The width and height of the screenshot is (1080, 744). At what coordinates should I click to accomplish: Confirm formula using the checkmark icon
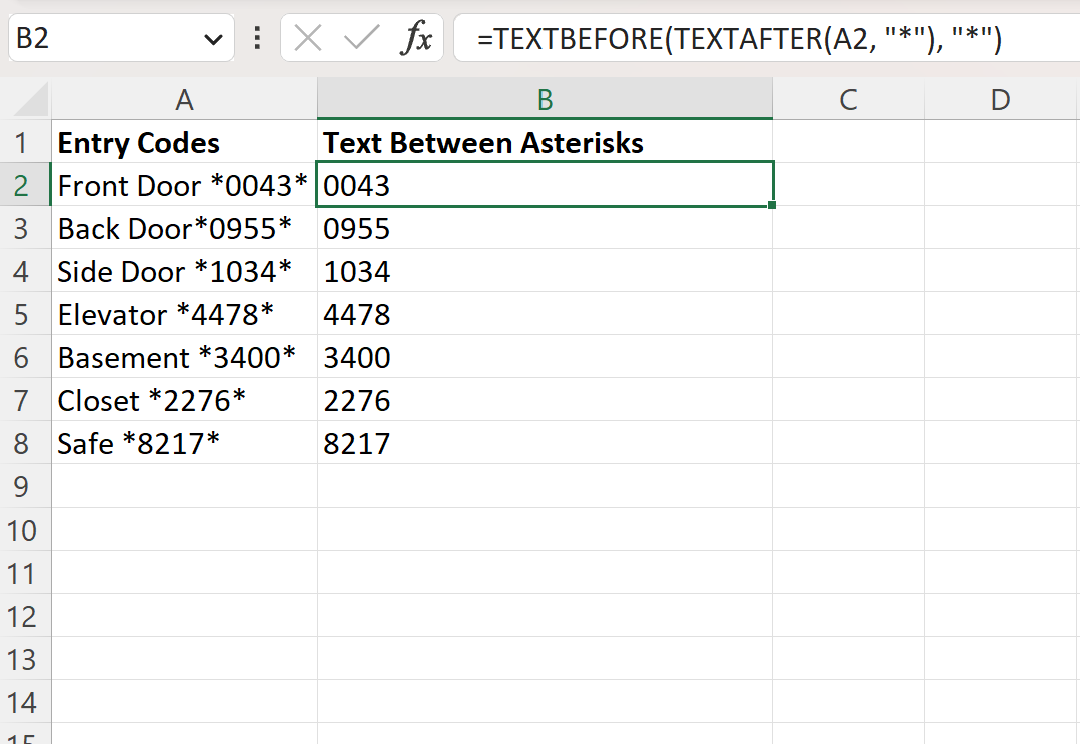click(x=362, y=38)
